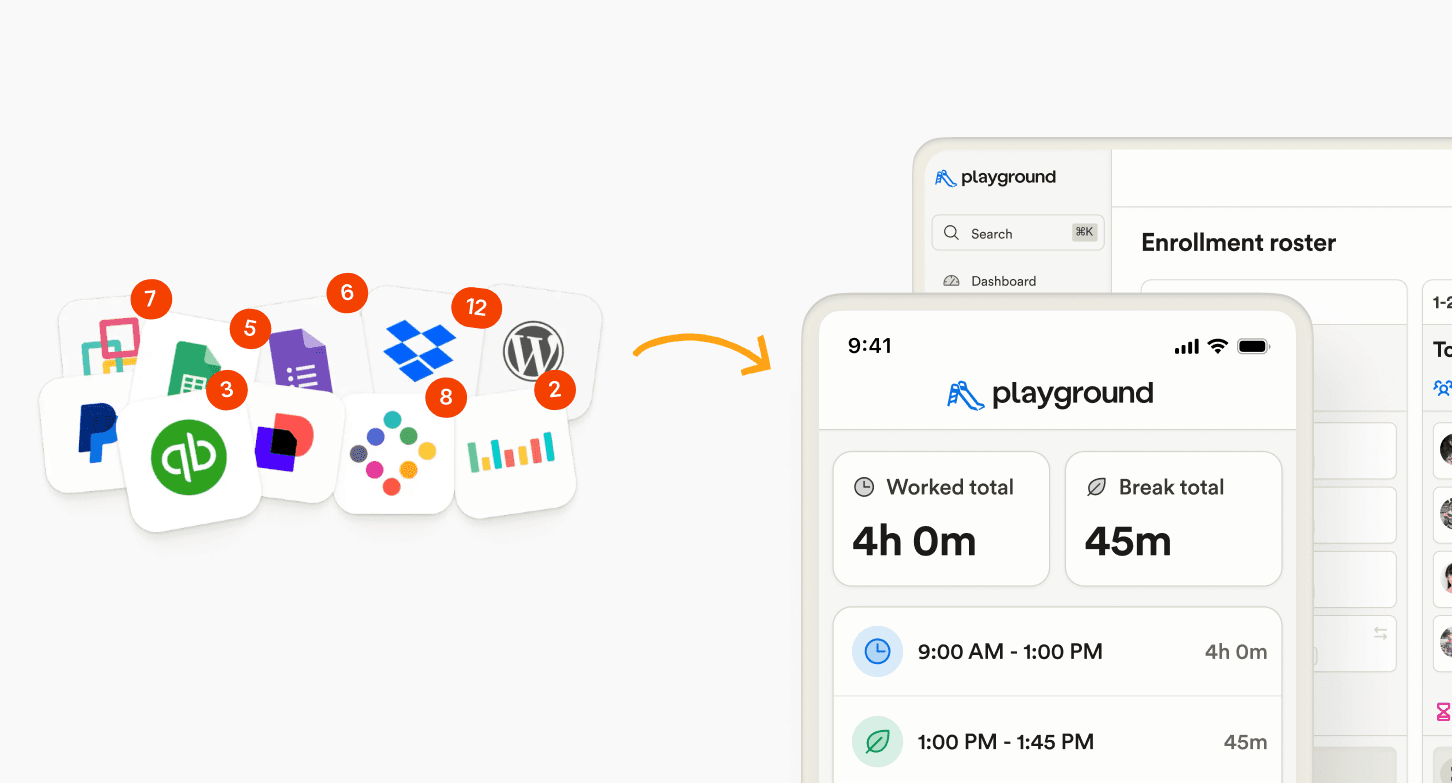Screen dimensions: 1452x783
Task: Open the colored bar chart app icon
Action: pos(511,453)
